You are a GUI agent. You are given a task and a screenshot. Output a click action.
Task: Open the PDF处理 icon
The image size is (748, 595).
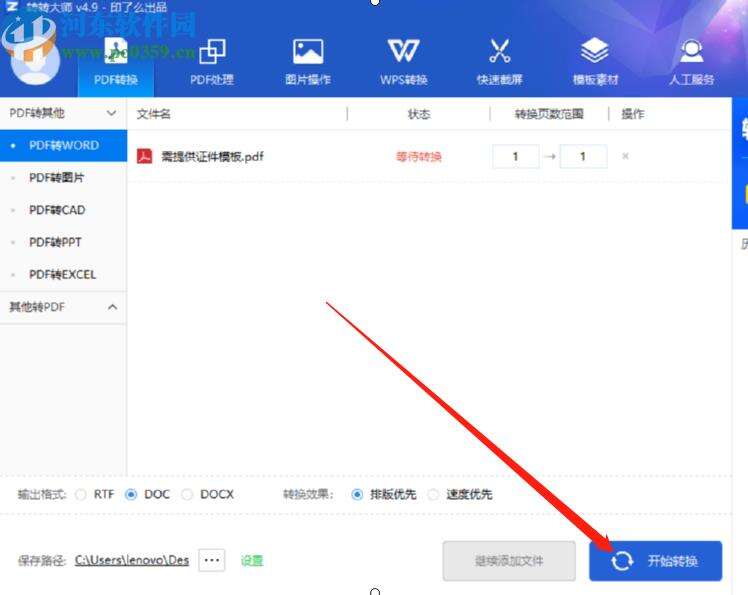(x=212, y=52)
